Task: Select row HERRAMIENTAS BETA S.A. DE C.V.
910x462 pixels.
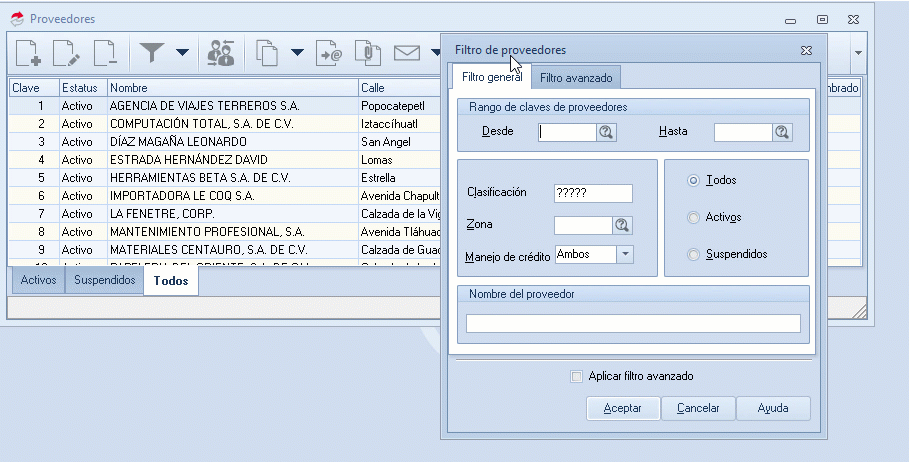Action: coord(225,178)
